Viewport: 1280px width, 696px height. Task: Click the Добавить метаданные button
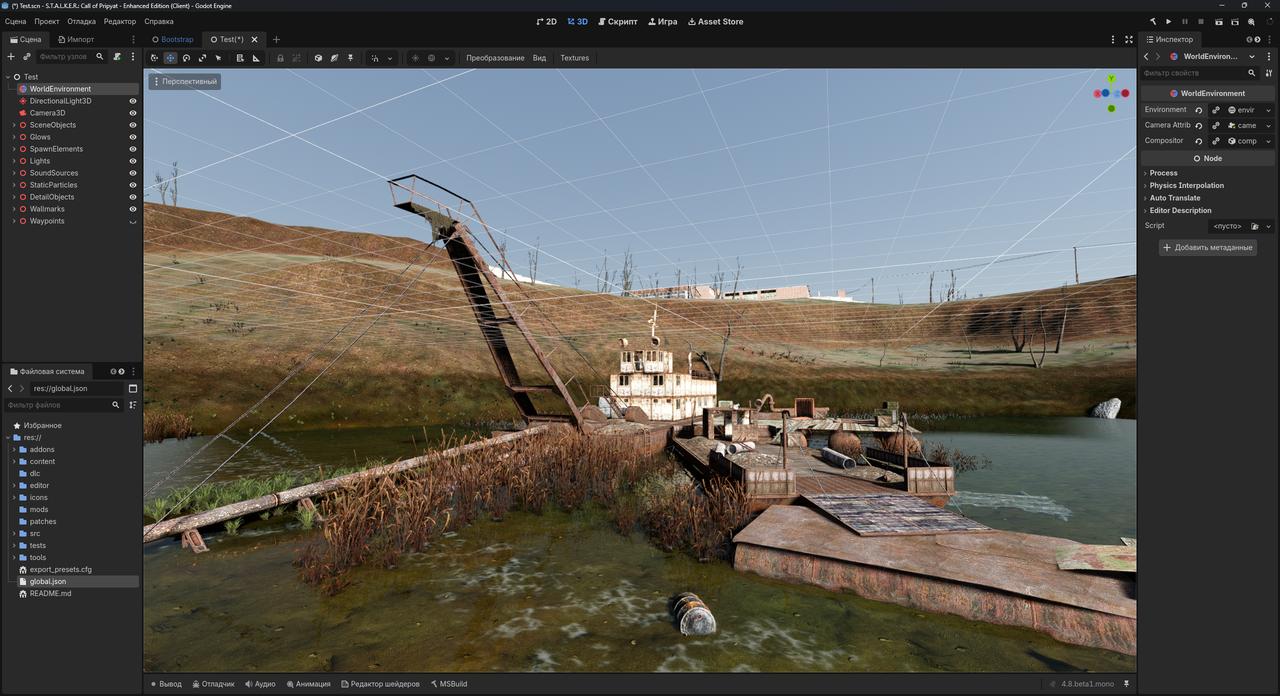coord(1208,247)
